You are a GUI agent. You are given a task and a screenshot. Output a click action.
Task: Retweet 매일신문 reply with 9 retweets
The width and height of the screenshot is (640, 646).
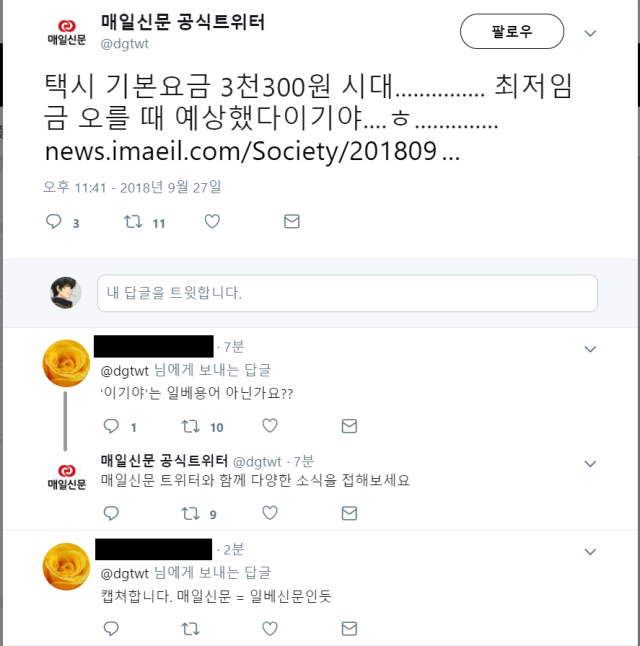[190, 513]
